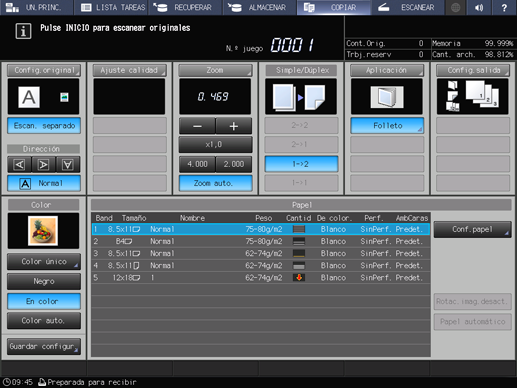Select the 4.000 zoom preset

tap(197, 164)
